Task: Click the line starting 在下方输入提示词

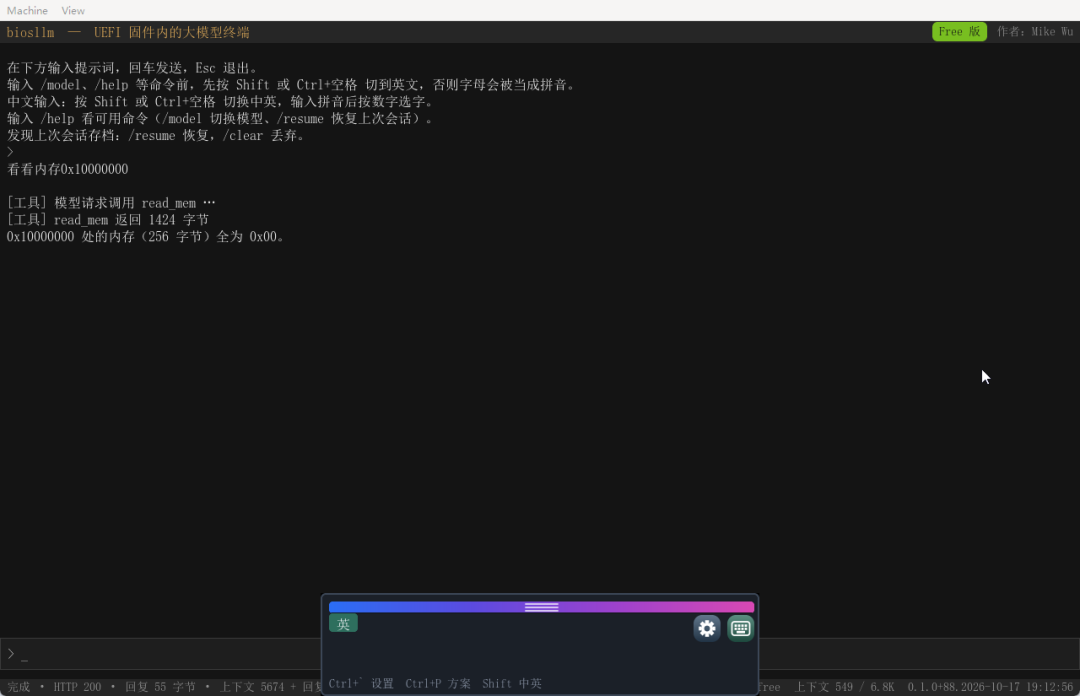Action: [x=132, y=68]
